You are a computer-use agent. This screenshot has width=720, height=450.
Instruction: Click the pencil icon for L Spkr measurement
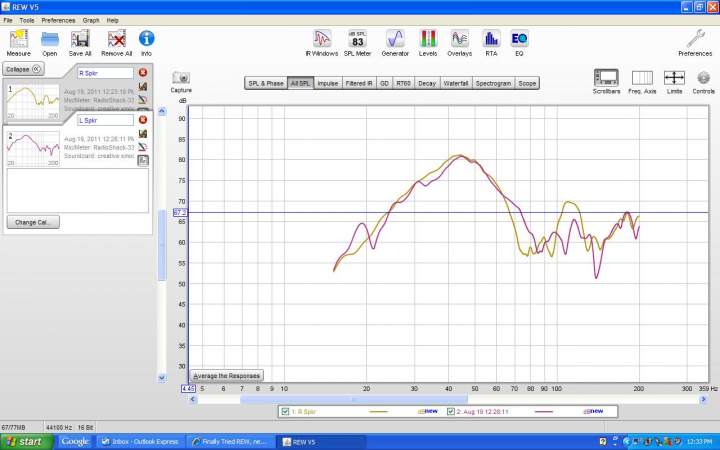coord(143,147)
